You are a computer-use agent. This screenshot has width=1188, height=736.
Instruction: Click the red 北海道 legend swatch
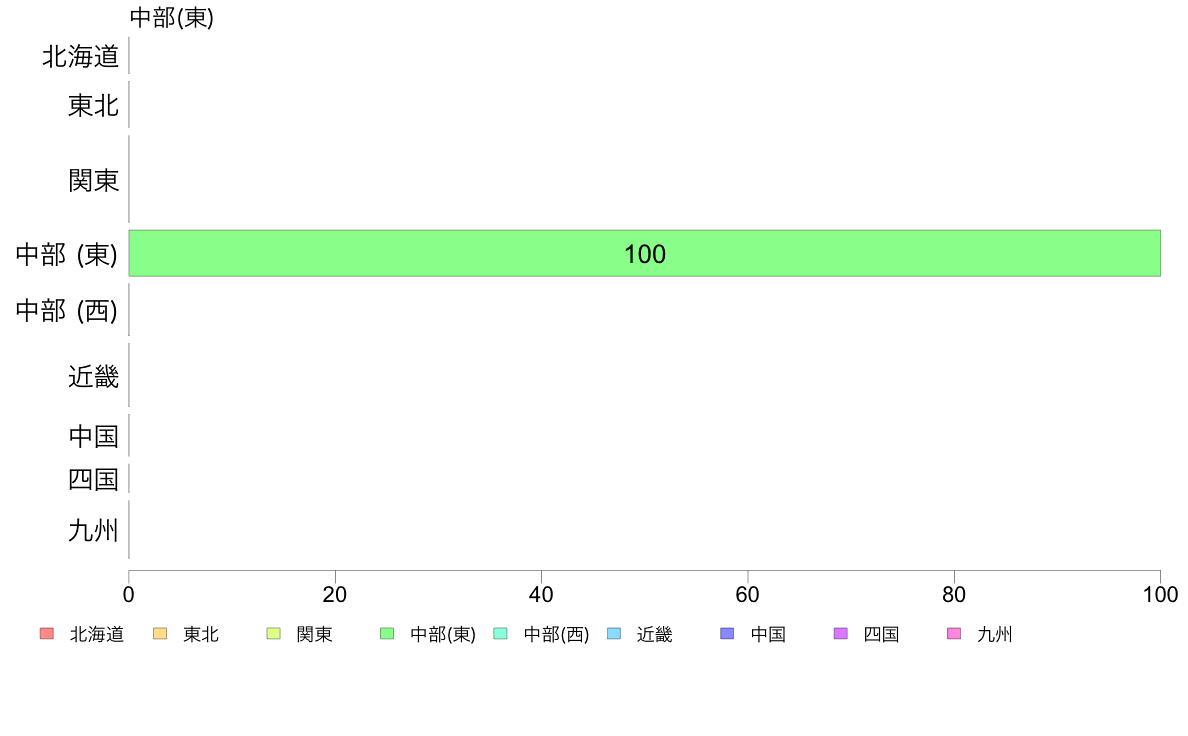(46, 634)
